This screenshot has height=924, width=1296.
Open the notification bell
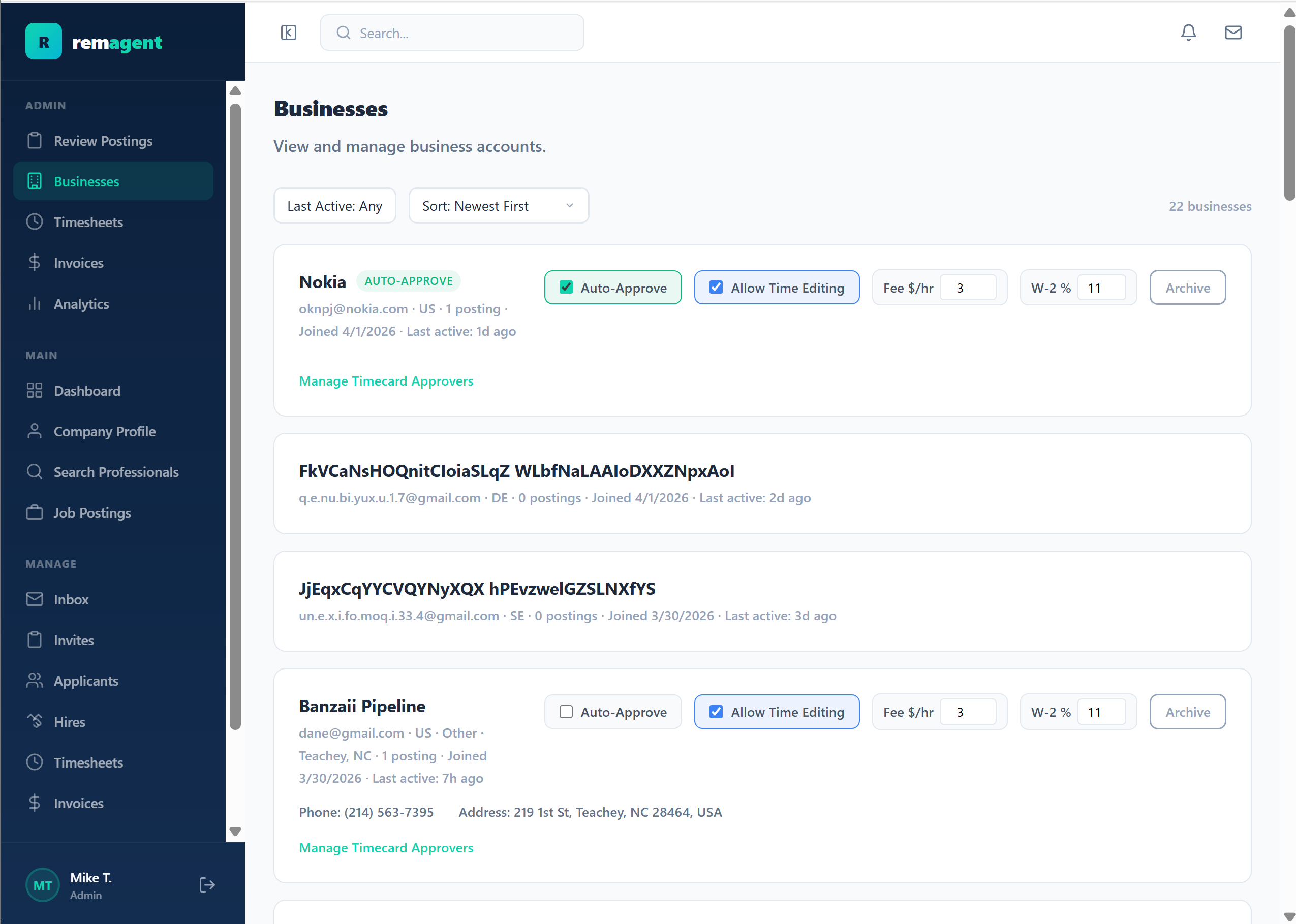pyautogui.click(x=1188, y=33)
